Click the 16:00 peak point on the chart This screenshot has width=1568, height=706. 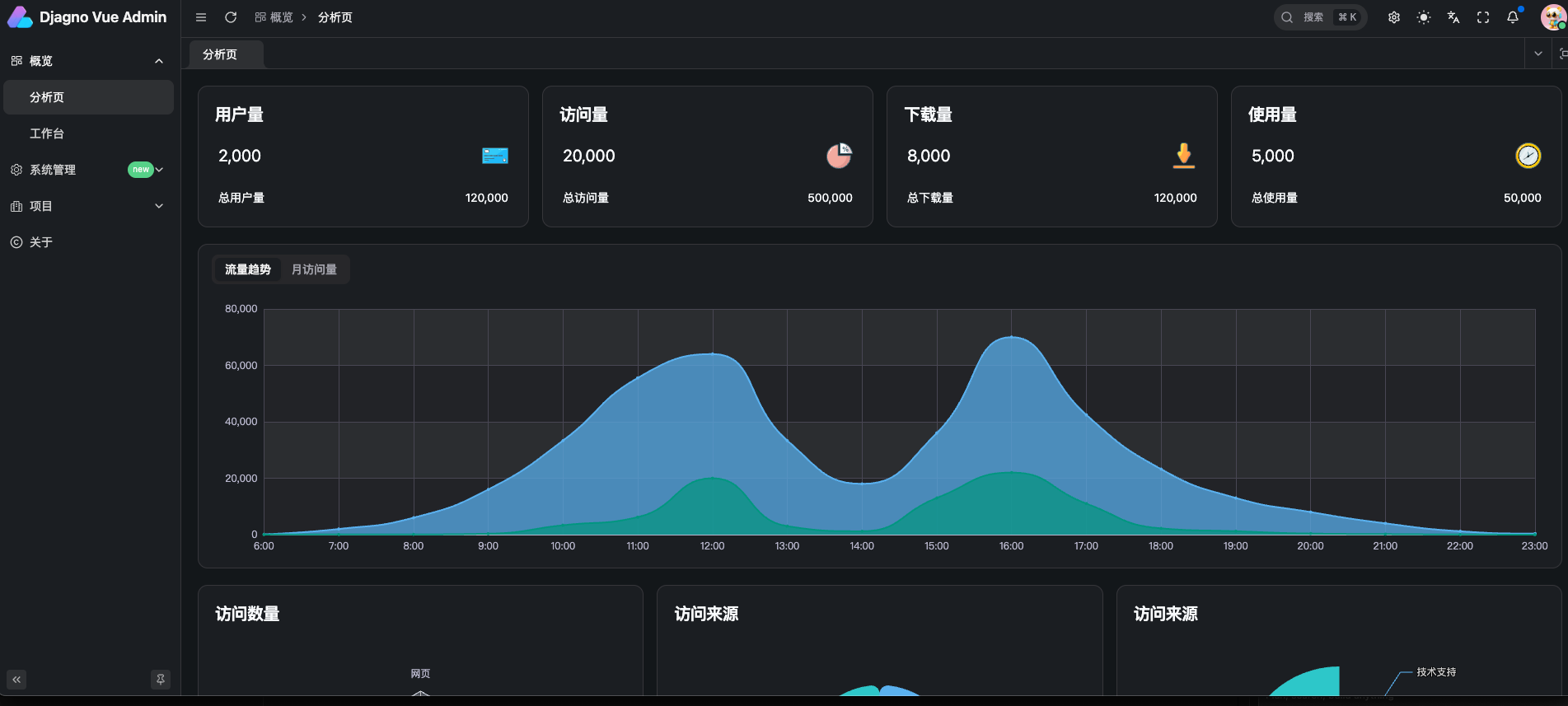1011,337
